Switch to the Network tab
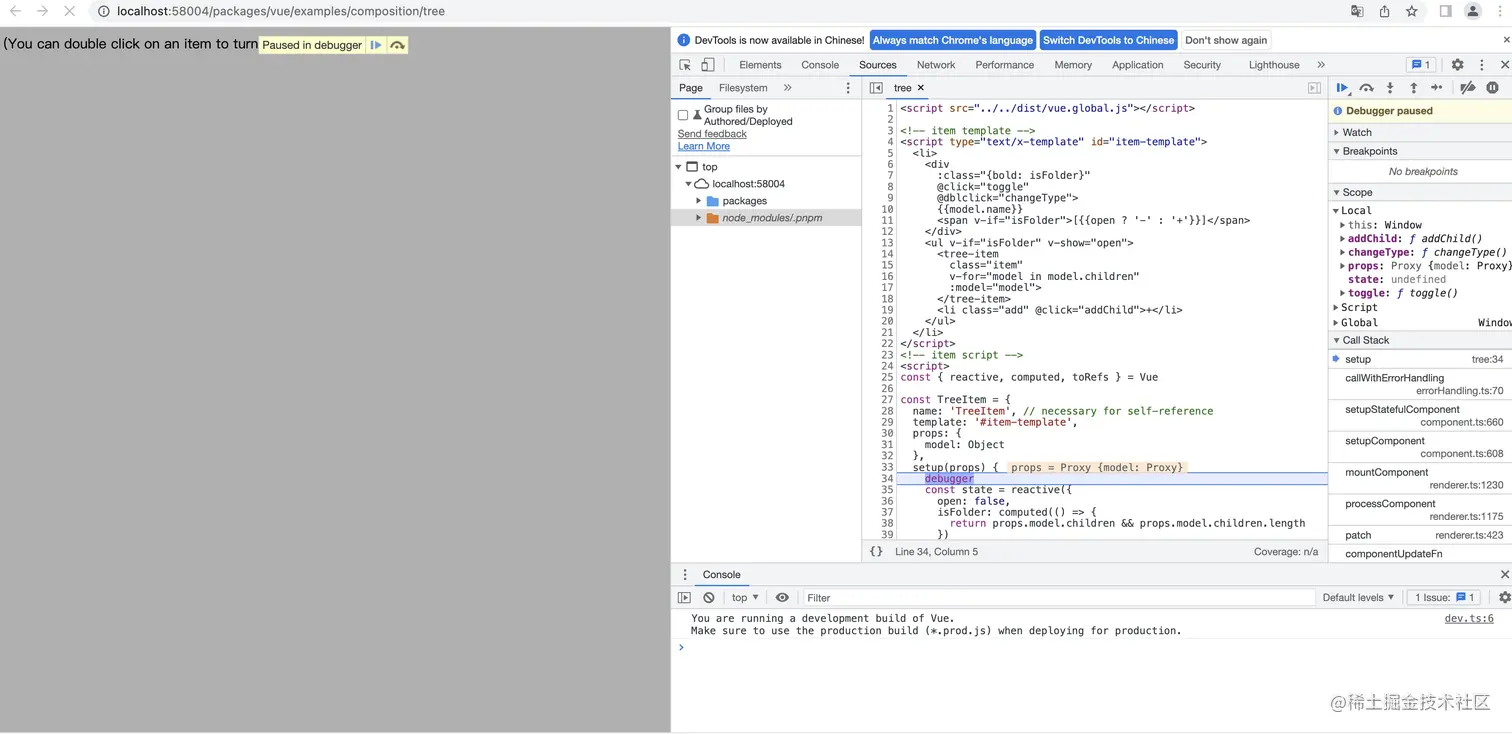 (935, 65)
